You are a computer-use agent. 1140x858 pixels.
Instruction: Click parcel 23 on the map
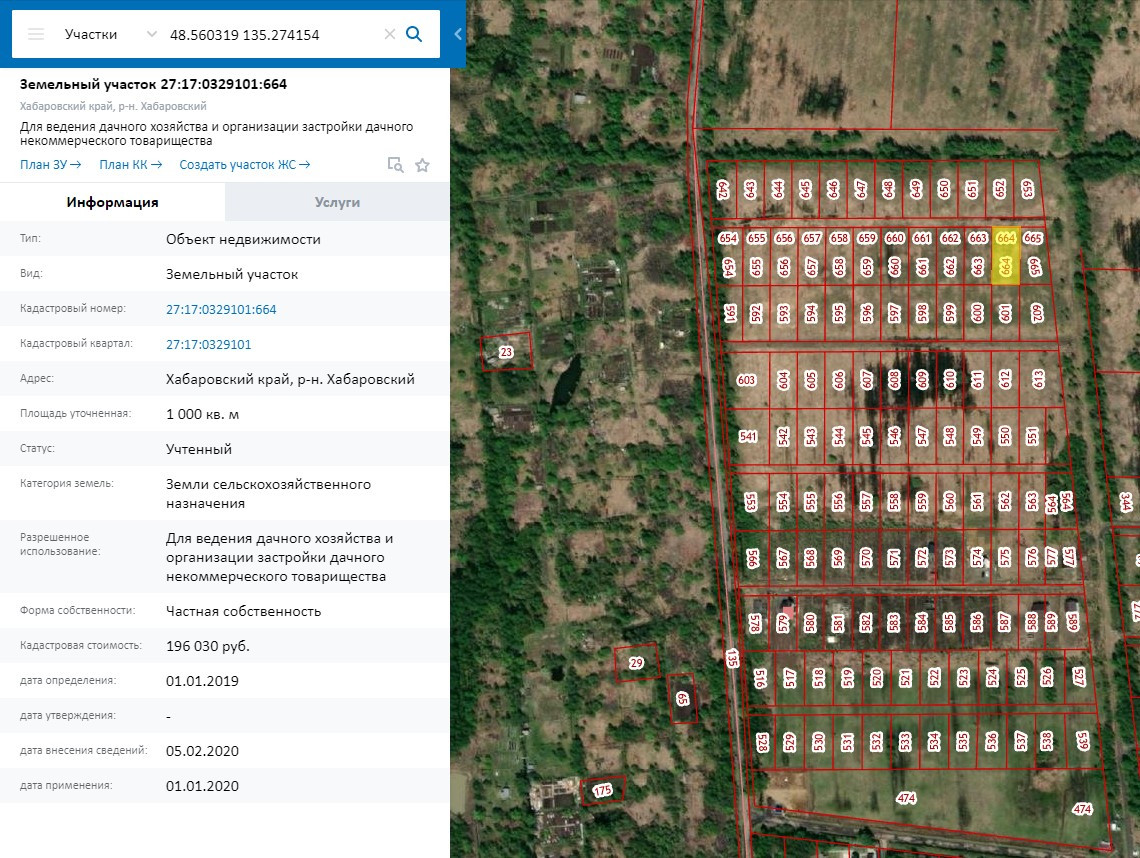pos(506,352)
